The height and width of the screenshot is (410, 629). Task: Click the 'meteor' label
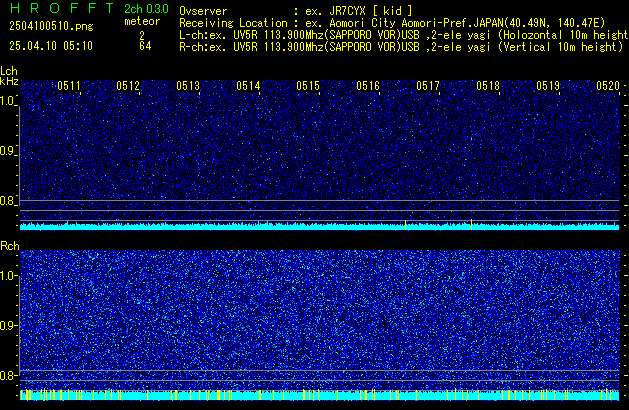(x=142, y=21)
